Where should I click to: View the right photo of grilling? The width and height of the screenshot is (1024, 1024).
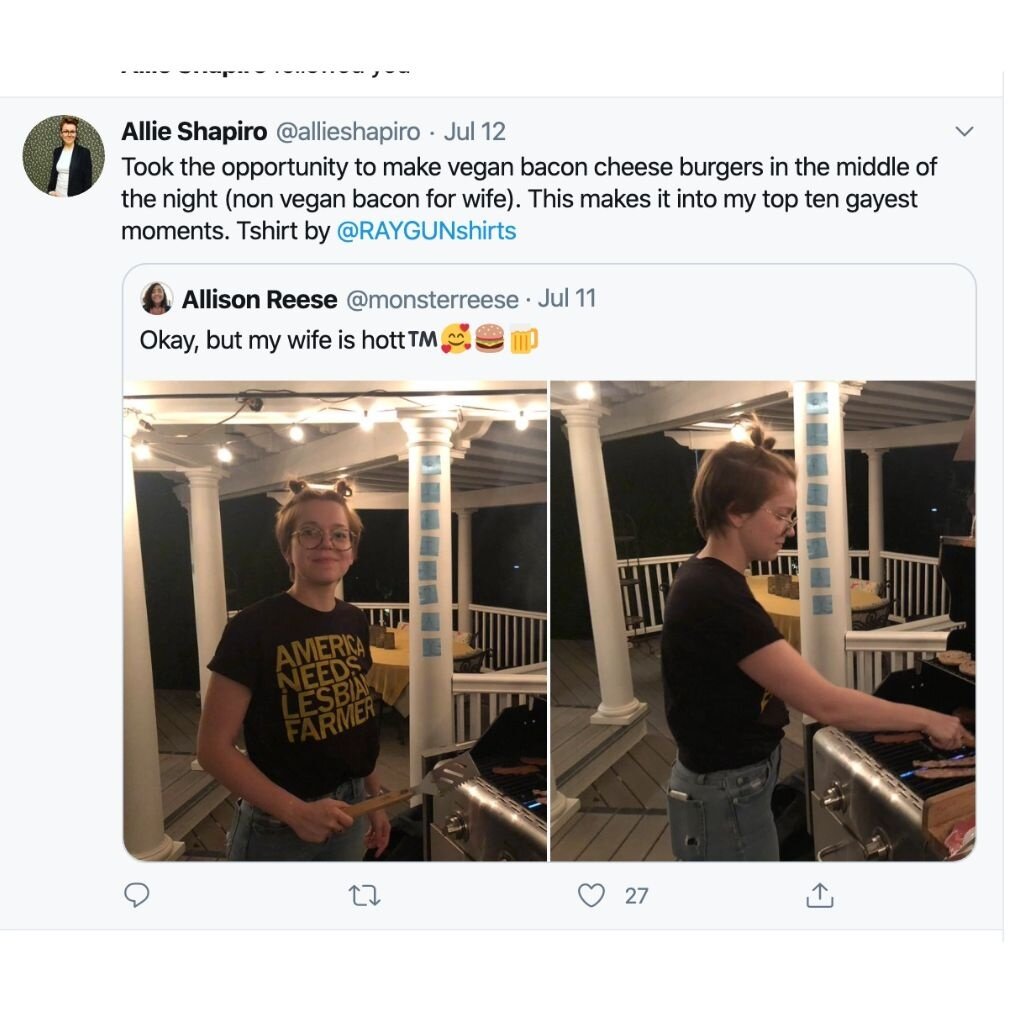pos(762,620)
